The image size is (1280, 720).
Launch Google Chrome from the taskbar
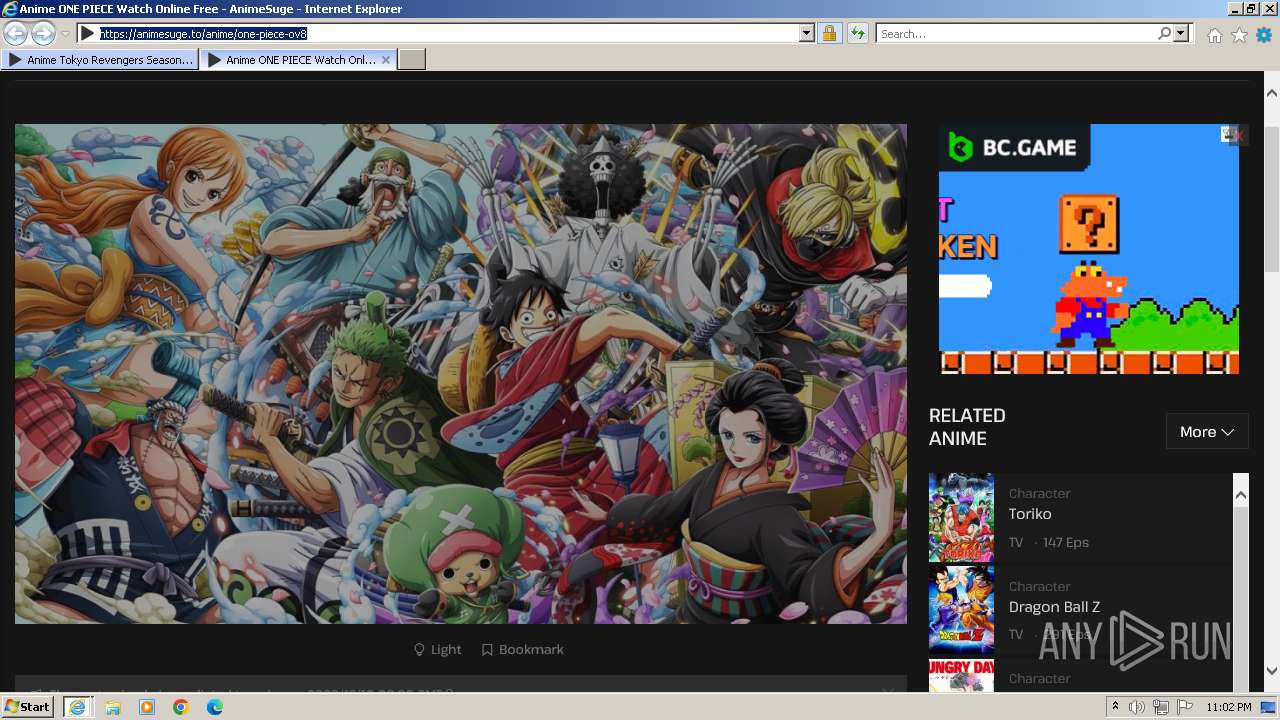[181, 707]
